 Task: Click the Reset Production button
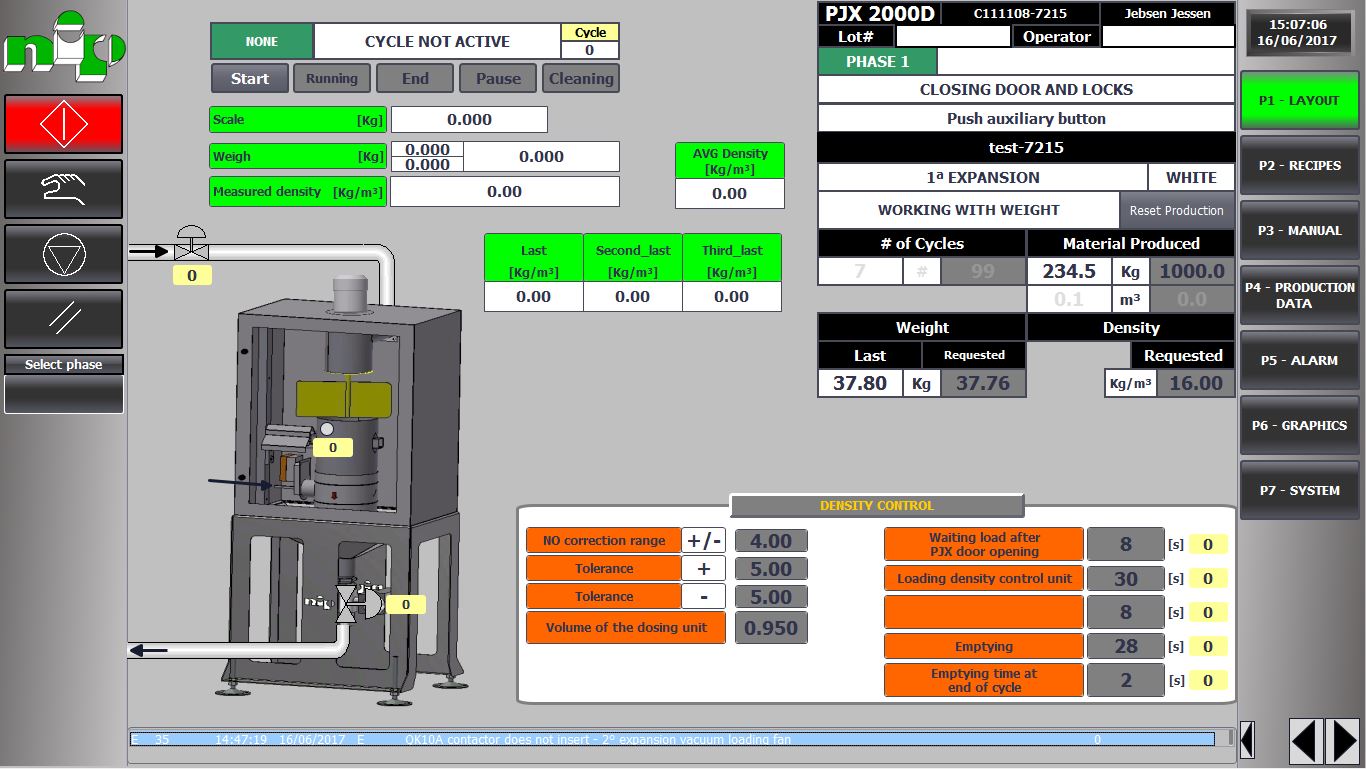[x=1177, y=210]
